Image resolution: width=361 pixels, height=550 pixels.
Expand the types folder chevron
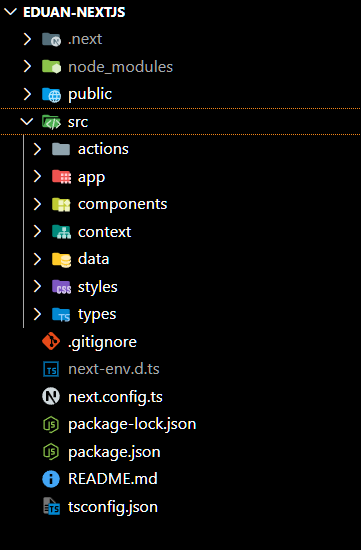[37, 314]
